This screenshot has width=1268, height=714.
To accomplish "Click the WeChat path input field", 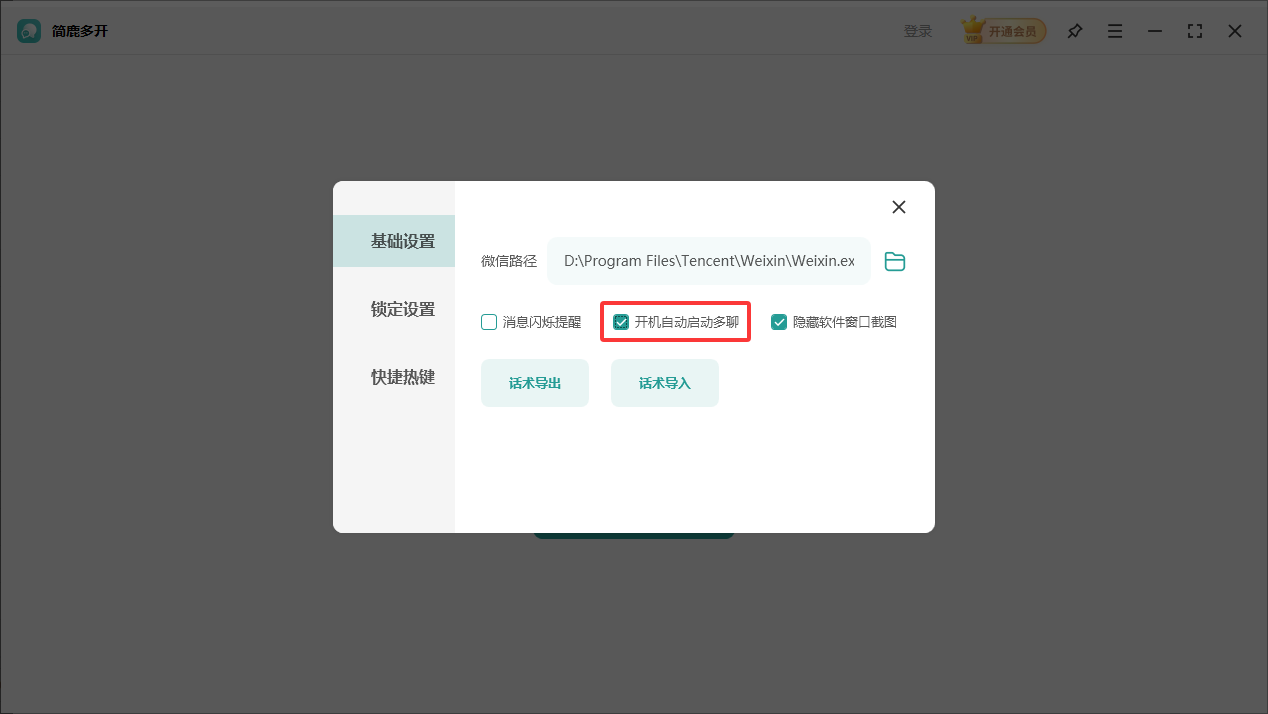I will click(x=709, y=261).
